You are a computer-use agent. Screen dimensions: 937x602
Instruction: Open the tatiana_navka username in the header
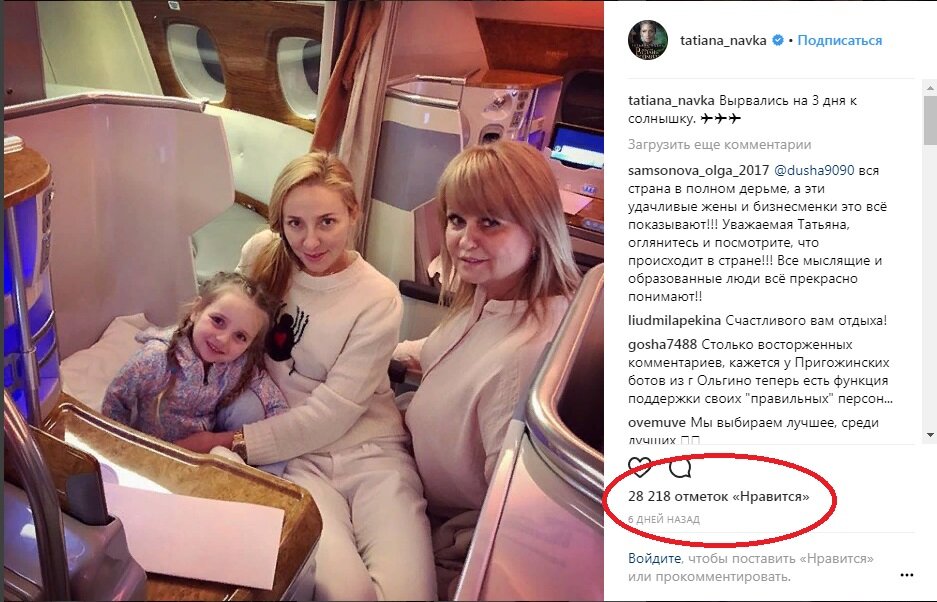coord(723,41)
